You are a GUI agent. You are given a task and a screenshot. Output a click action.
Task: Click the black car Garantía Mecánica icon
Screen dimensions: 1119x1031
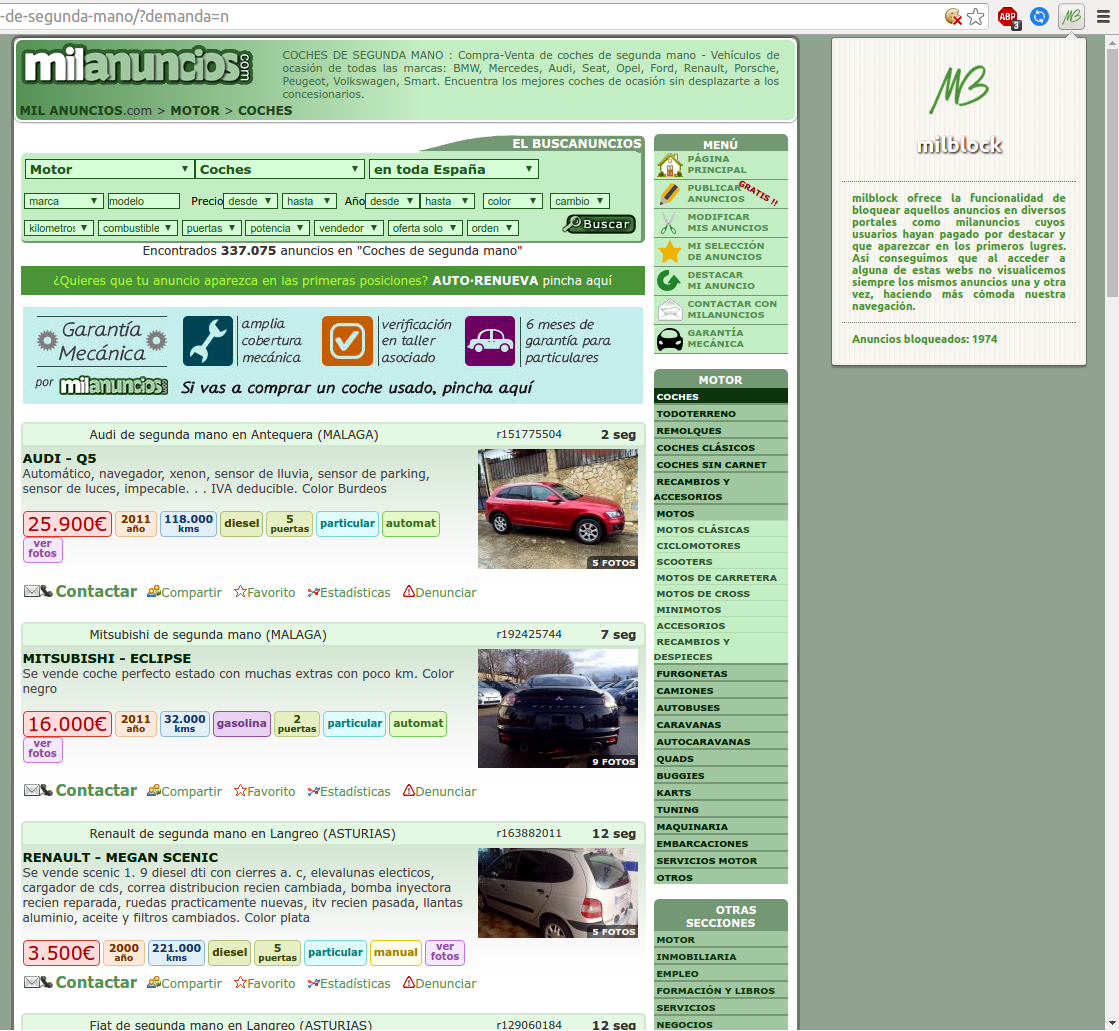pos(669,339)
